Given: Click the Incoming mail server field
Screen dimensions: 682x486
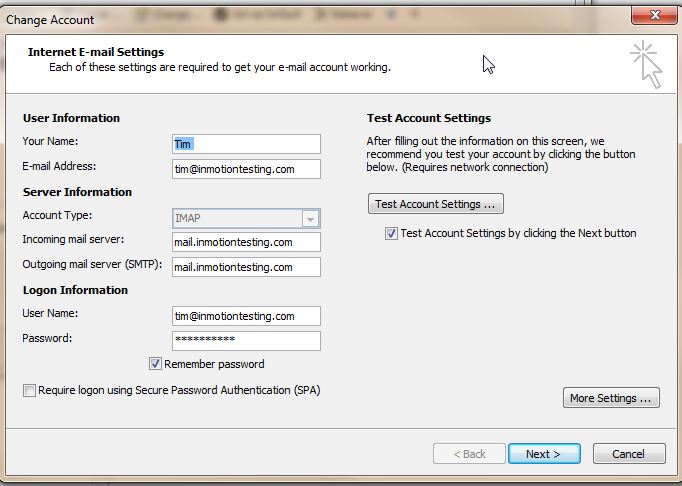Looking at the screenshot, I should coord(246,242).
